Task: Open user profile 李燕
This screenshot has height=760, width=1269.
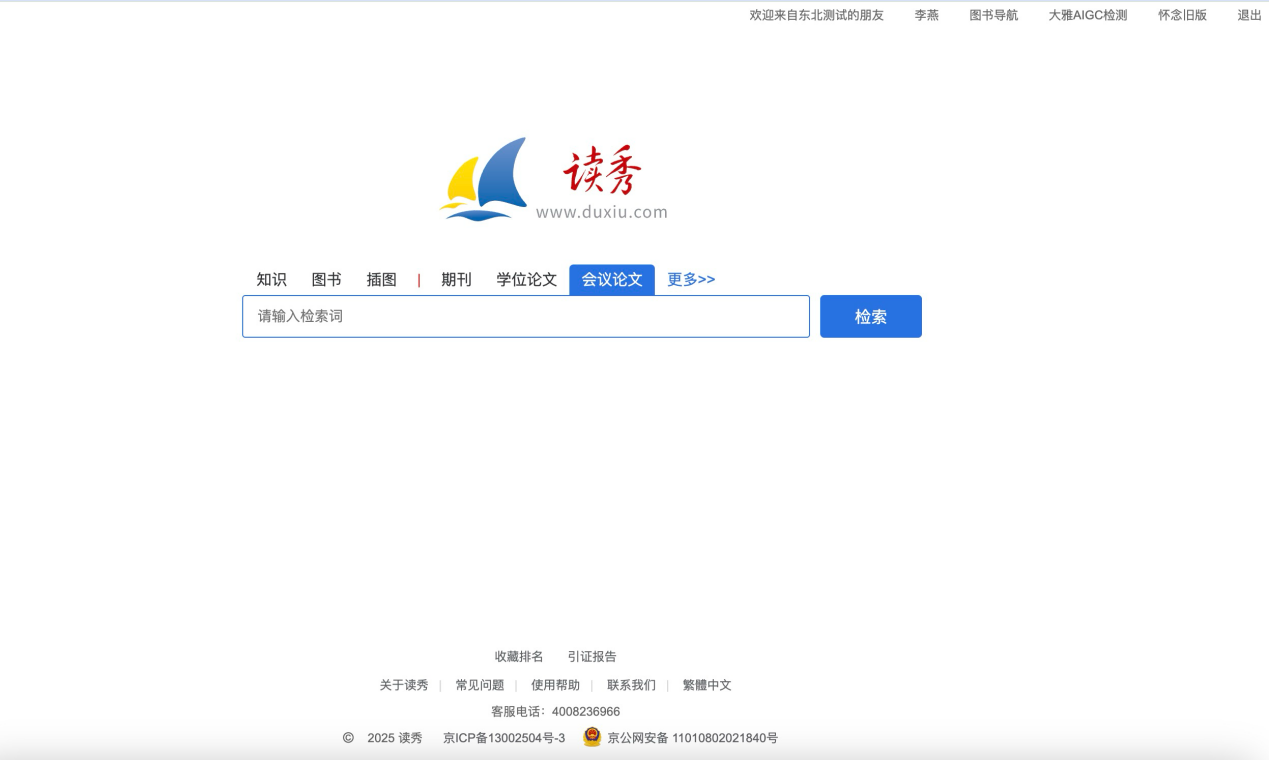Action: pyautogui.click(x=926, y=15)
